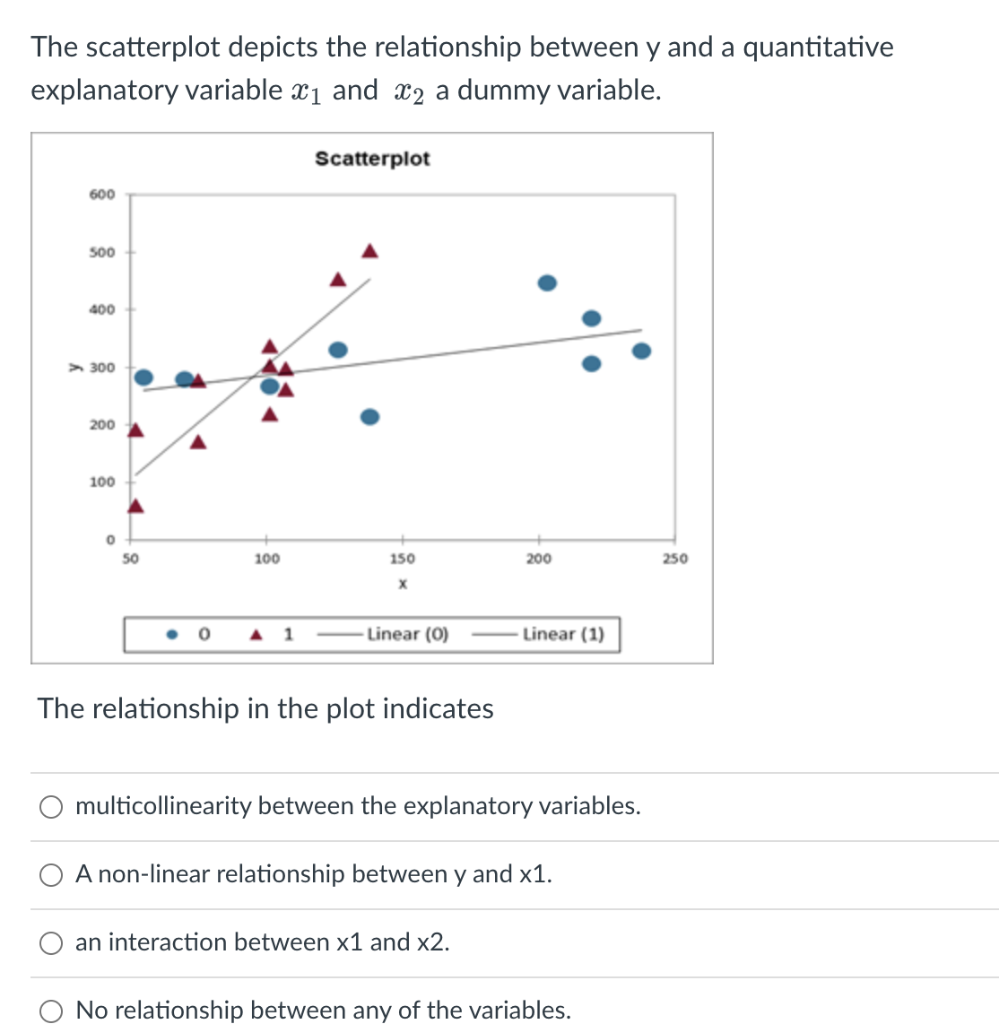This screenshot has height=1024, width=999.
Task: Click the lowest red triangle near y=60
Action: point(135,505)
